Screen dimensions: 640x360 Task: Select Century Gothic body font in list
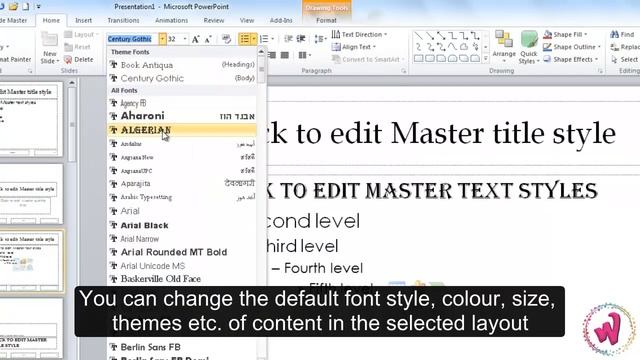pos(182,78)
